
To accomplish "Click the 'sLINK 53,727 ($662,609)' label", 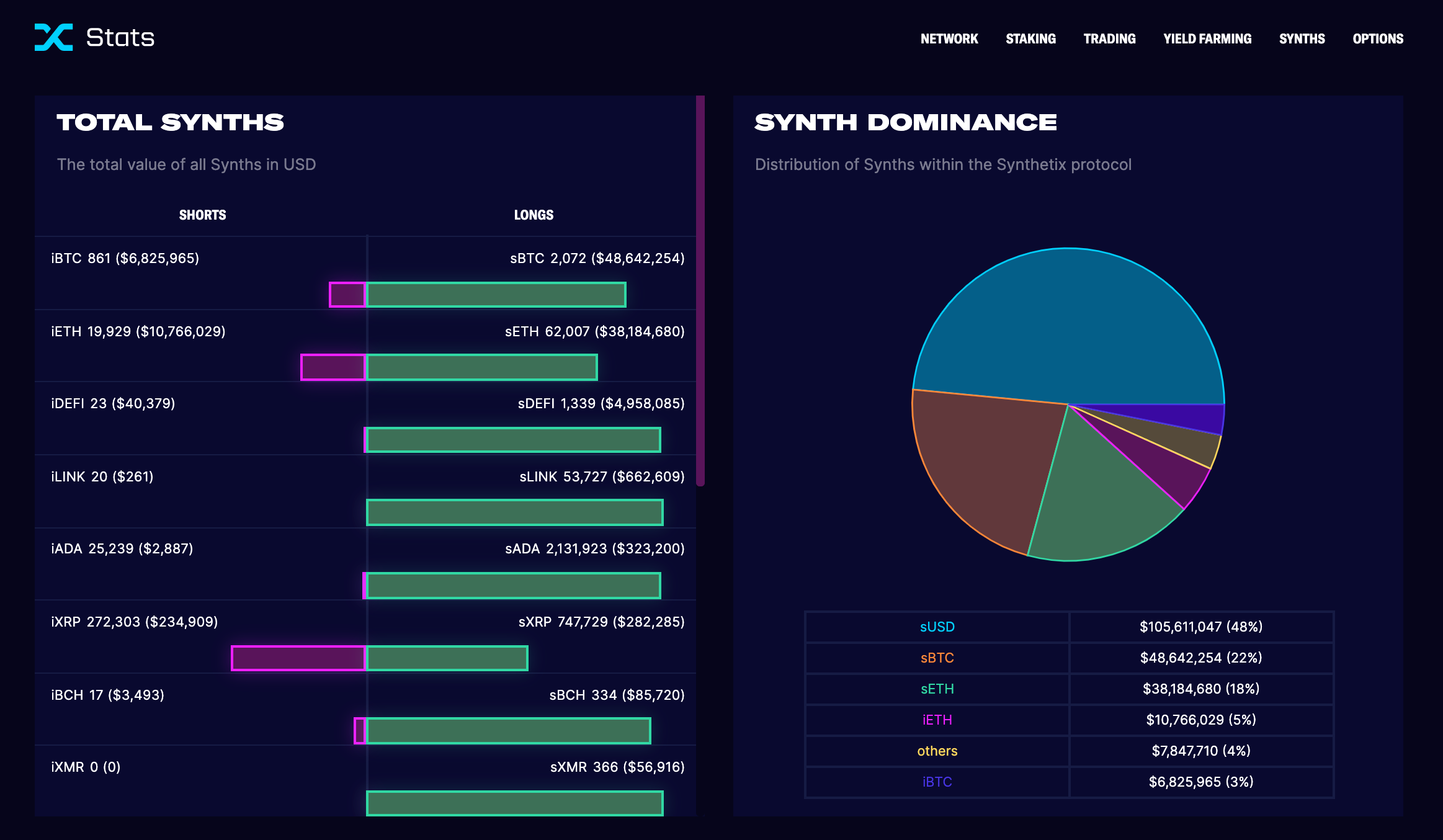I will pyautogui.click(x=602, y=476).
